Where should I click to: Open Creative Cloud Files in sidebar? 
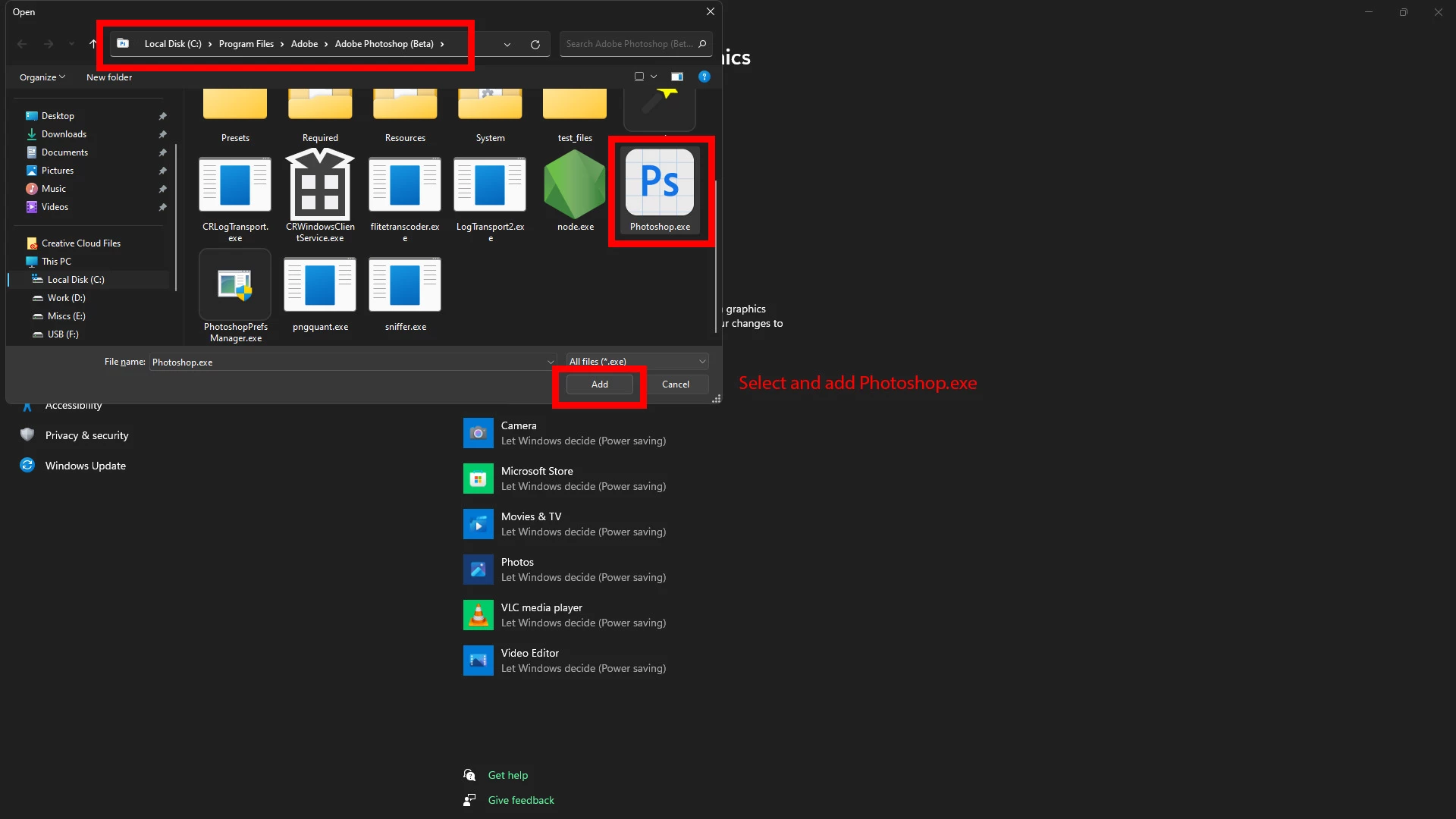[80, 243]
